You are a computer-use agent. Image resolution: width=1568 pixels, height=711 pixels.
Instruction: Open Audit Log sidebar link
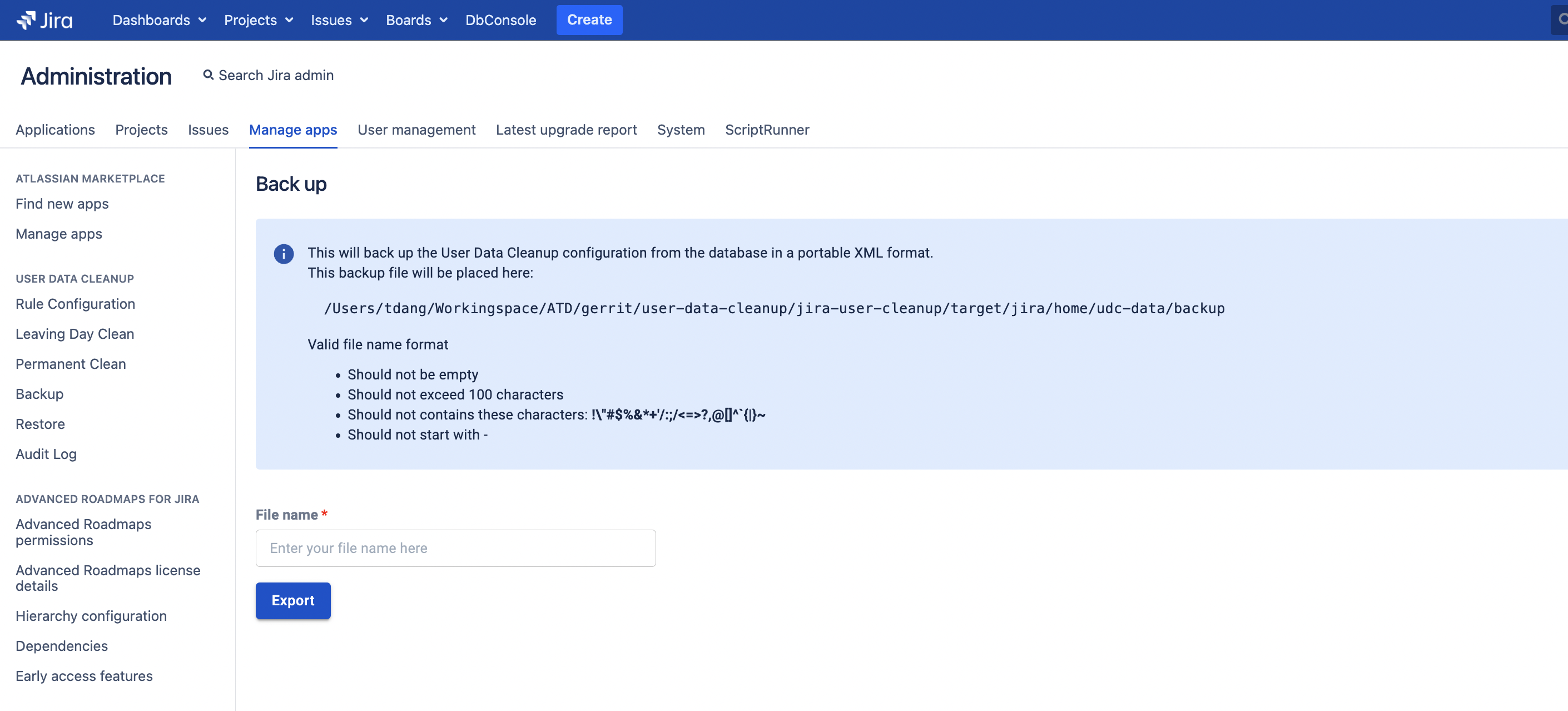pos(46,454)
